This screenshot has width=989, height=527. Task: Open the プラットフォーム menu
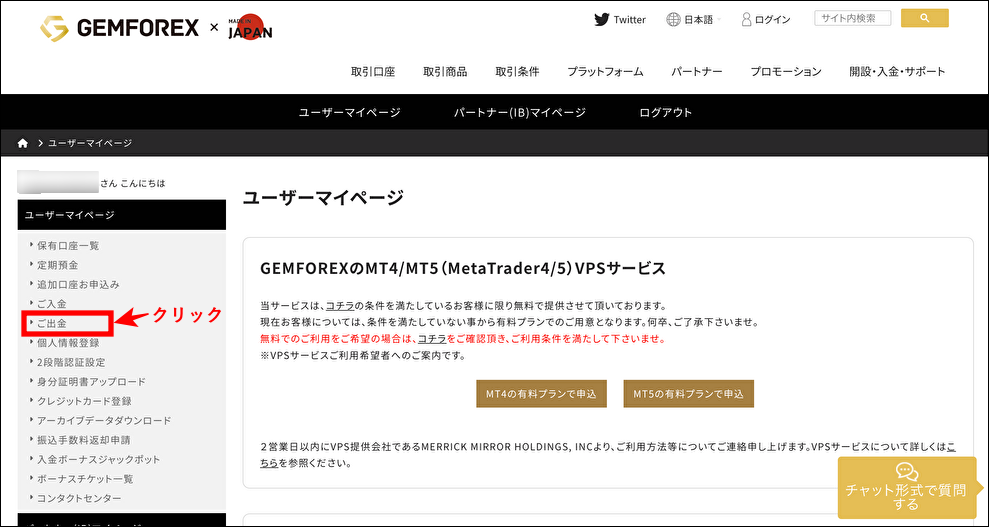605,71
